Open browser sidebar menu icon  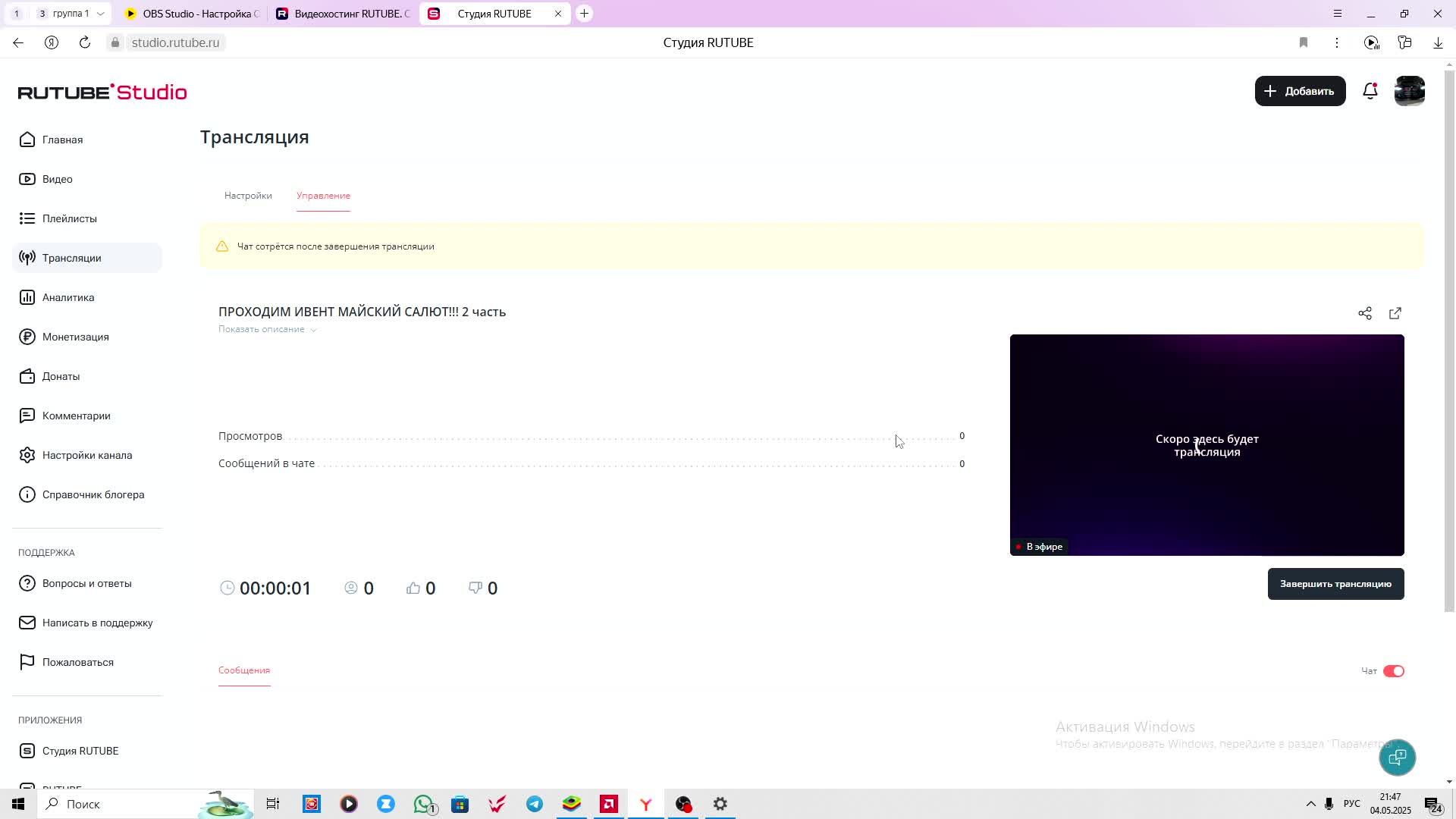1338,14
